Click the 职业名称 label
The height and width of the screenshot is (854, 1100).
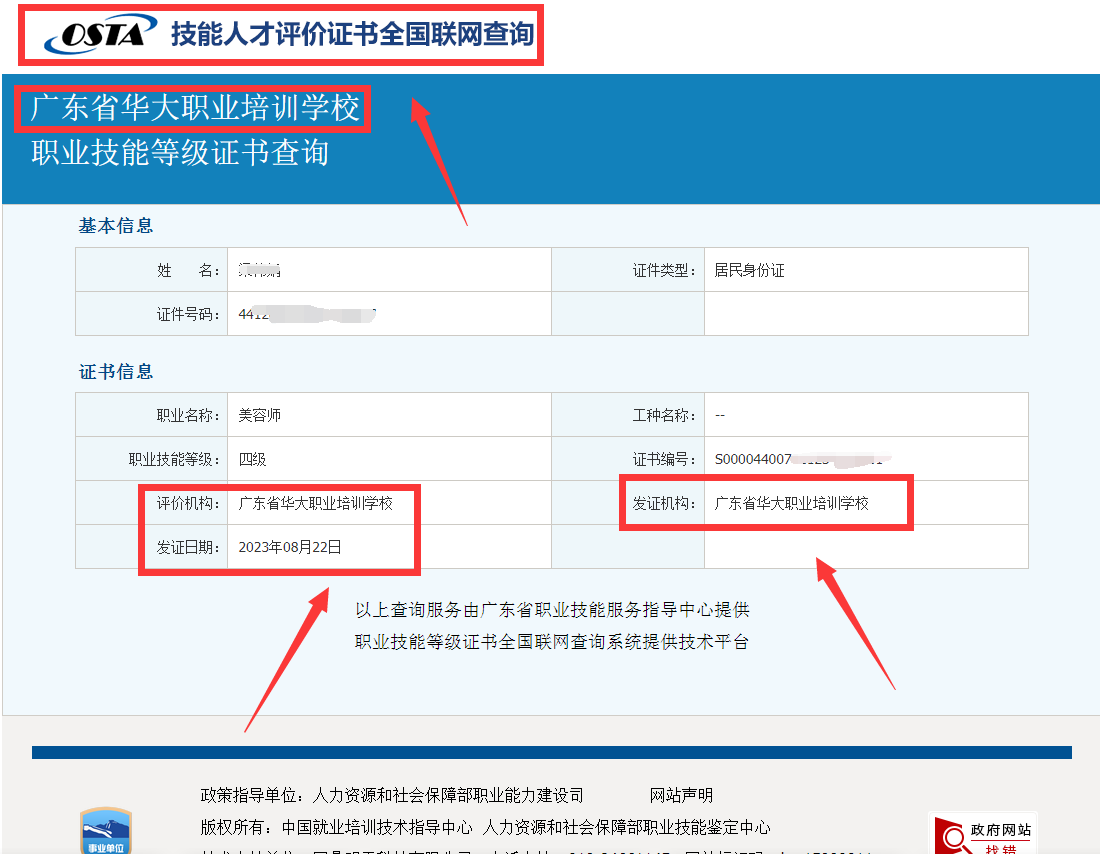coord(188,415)
